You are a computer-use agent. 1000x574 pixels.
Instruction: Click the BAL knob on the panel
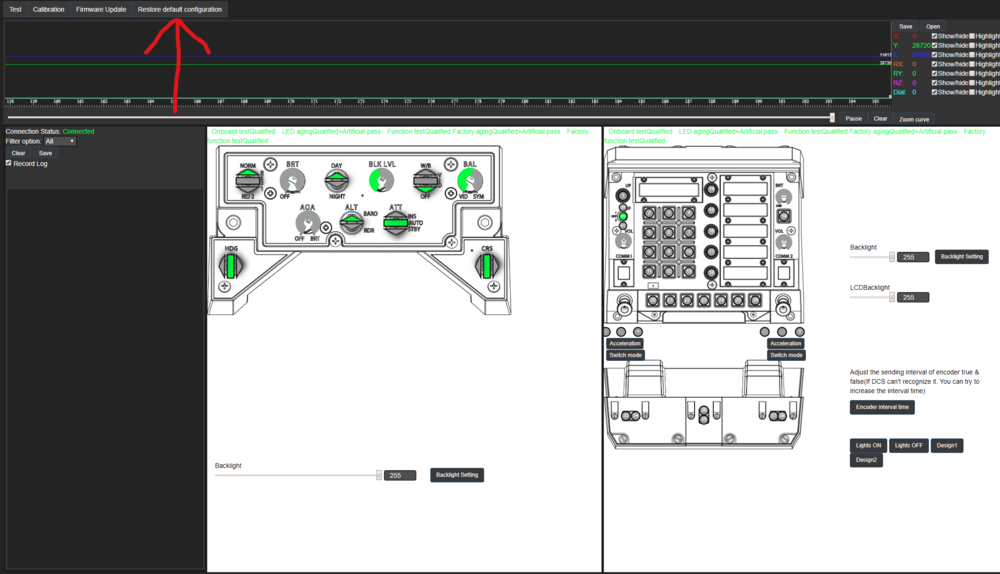point(470,181)
